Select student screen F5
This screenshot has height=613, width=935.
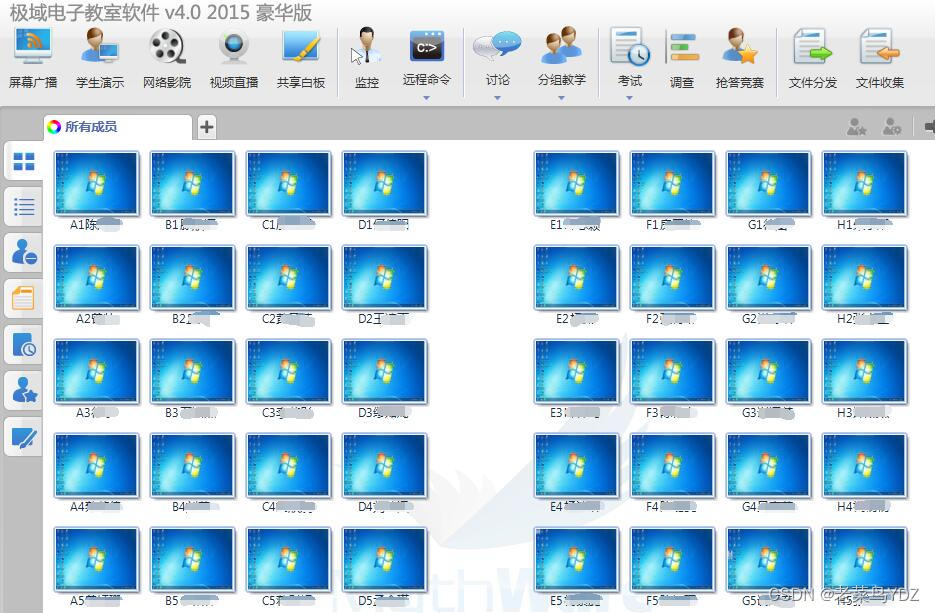click(672, 560)
